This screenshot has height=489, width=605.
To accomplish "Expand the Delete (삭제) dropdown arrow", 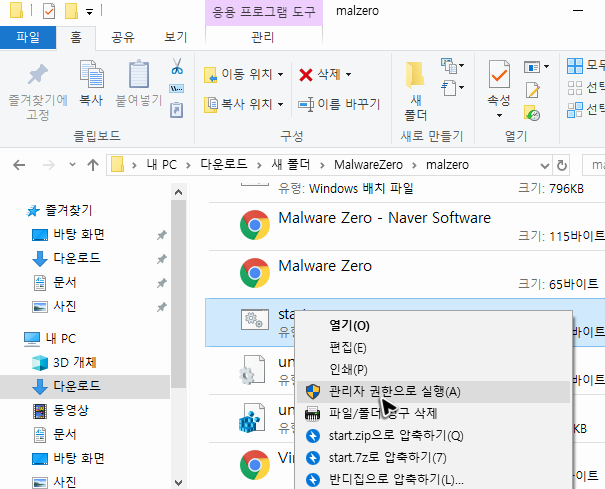I will coord(348,74).
